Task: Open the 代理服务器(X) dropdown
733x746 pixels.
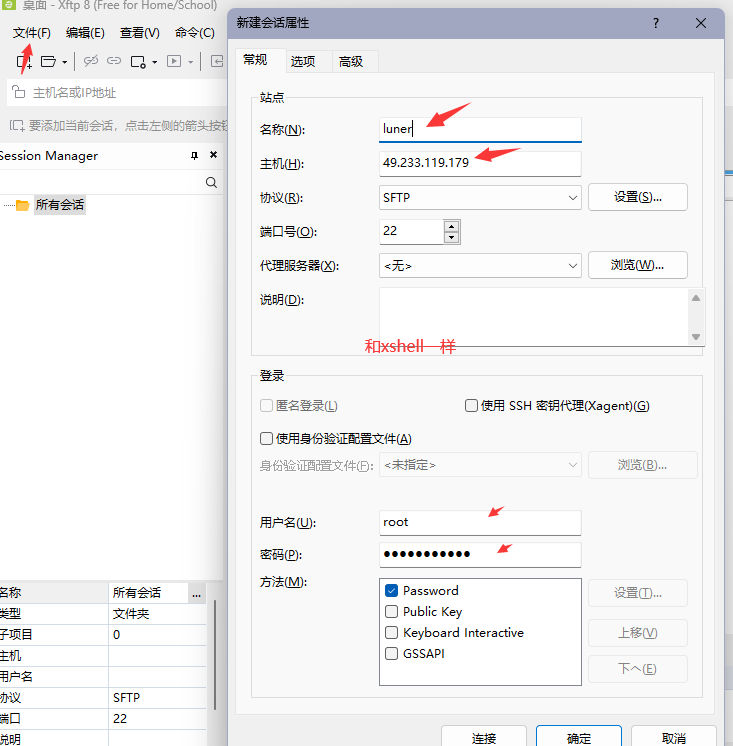Action: [x=480, y=265]
